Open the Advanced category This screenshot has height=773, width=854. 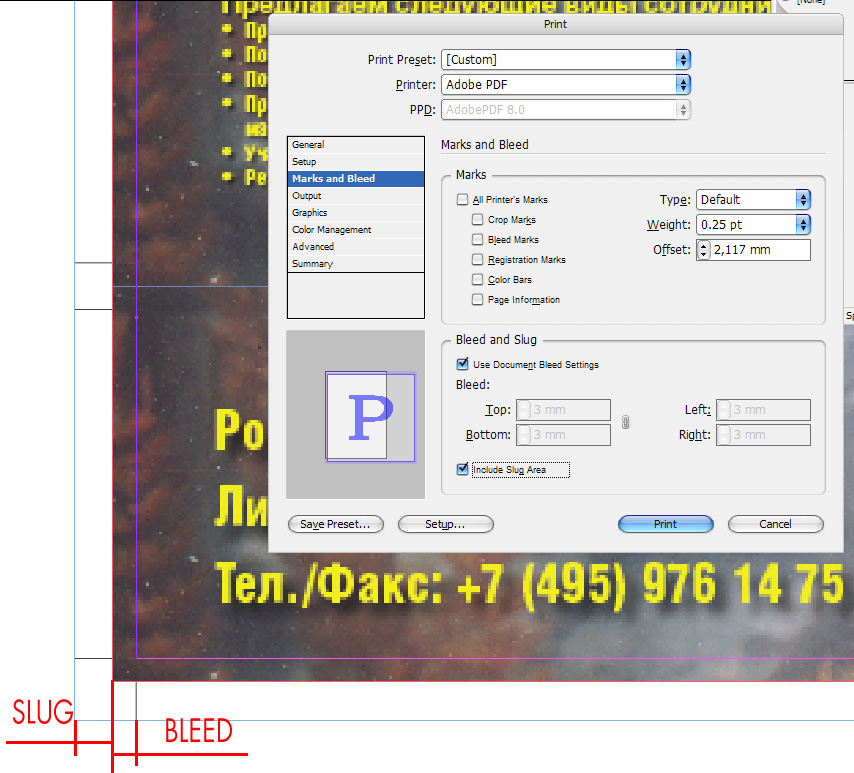[x=356, y=247]
